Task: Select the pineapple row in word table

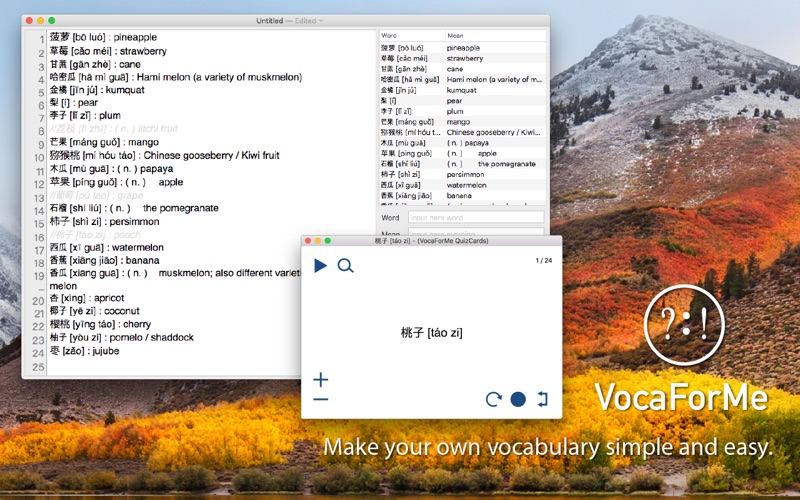Action: click(462, 48)
